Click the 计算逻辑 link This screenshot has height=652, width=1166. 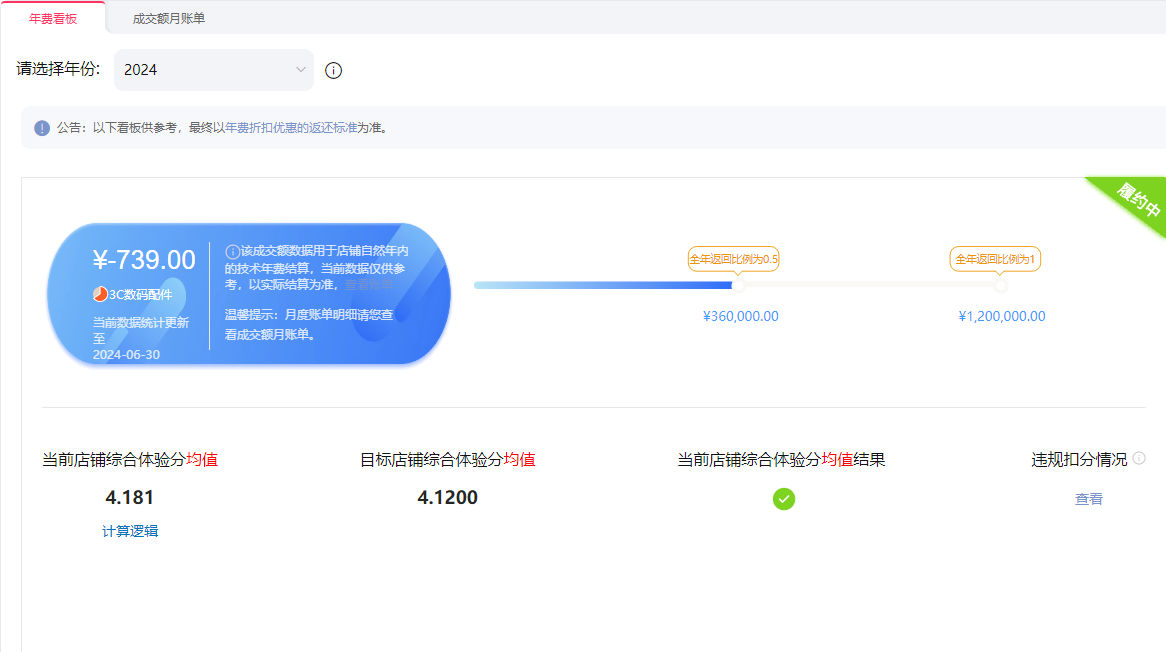(x=130, y=531)
